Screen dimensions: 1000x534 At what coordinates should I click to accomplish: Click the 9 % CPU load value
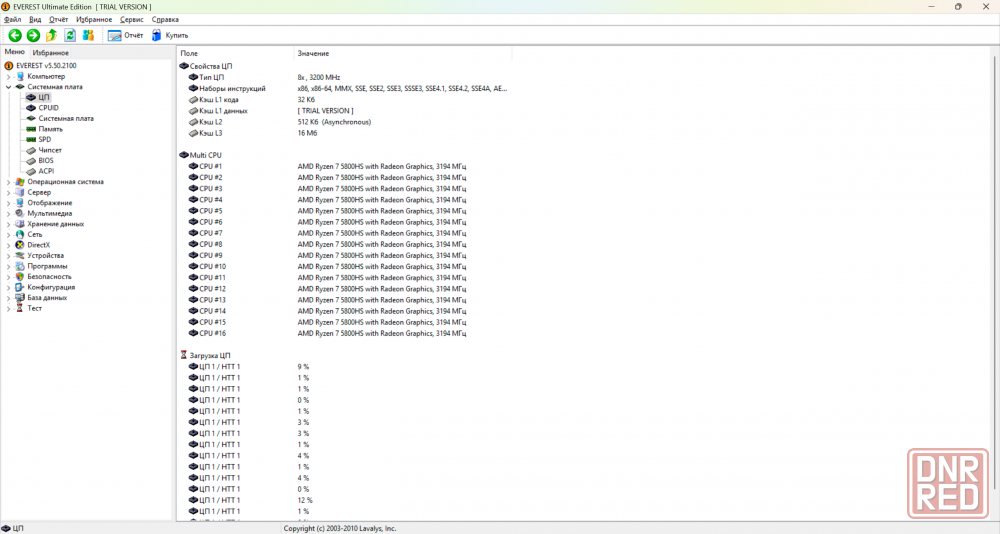303,367
